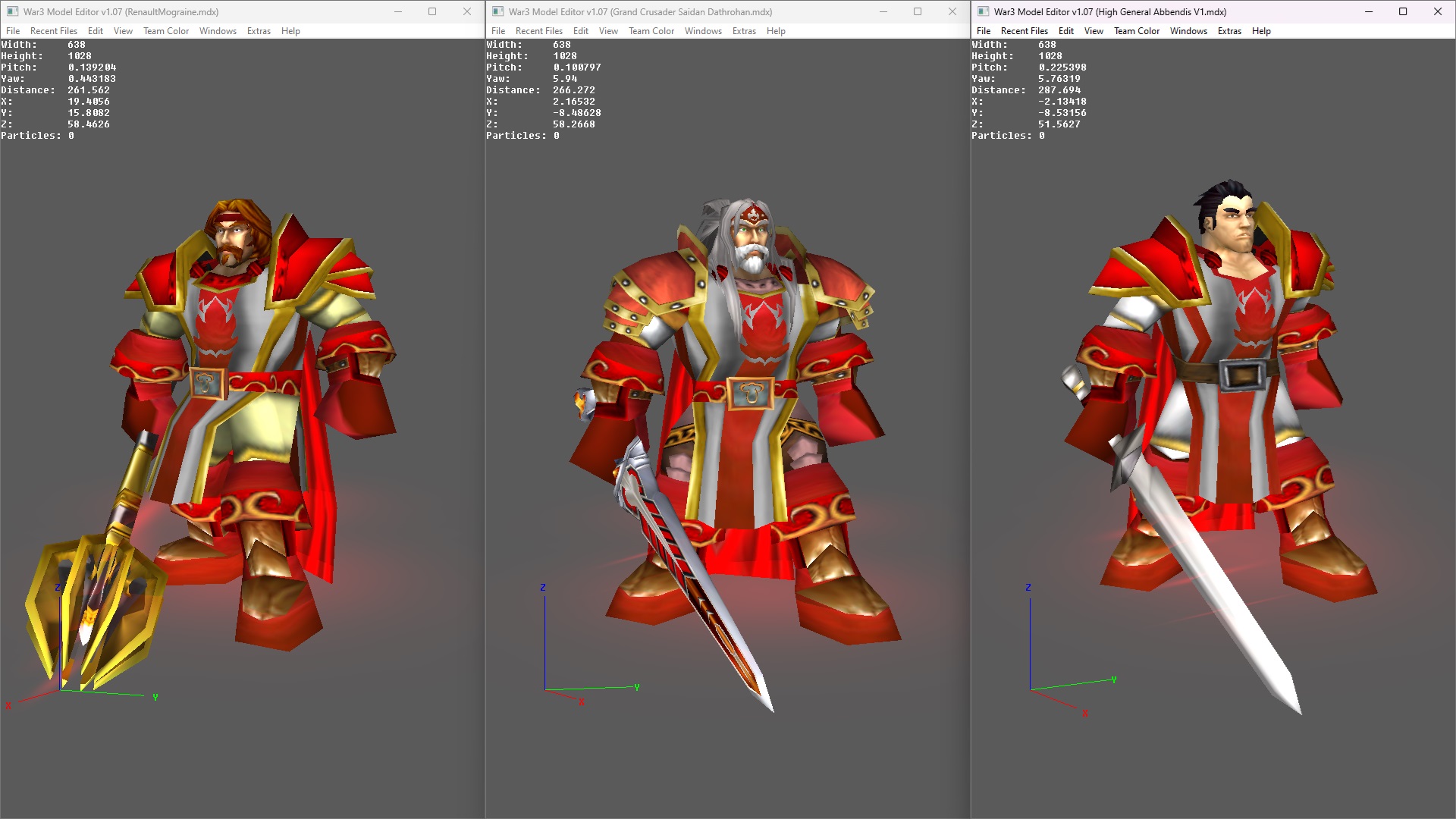Open Help menu in High General Abbendis window
1456x819 pixels.
point(1261,31)
